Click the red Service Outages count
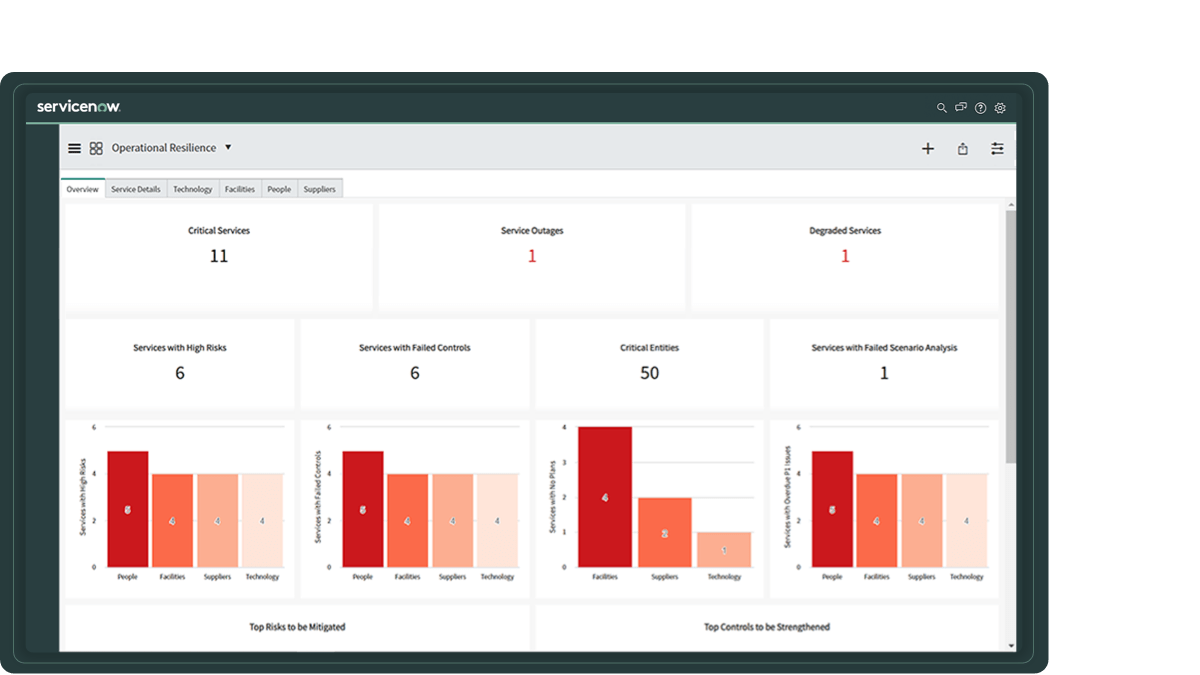This screenshot has width=1200, height=675. click(x=532, y=256)
